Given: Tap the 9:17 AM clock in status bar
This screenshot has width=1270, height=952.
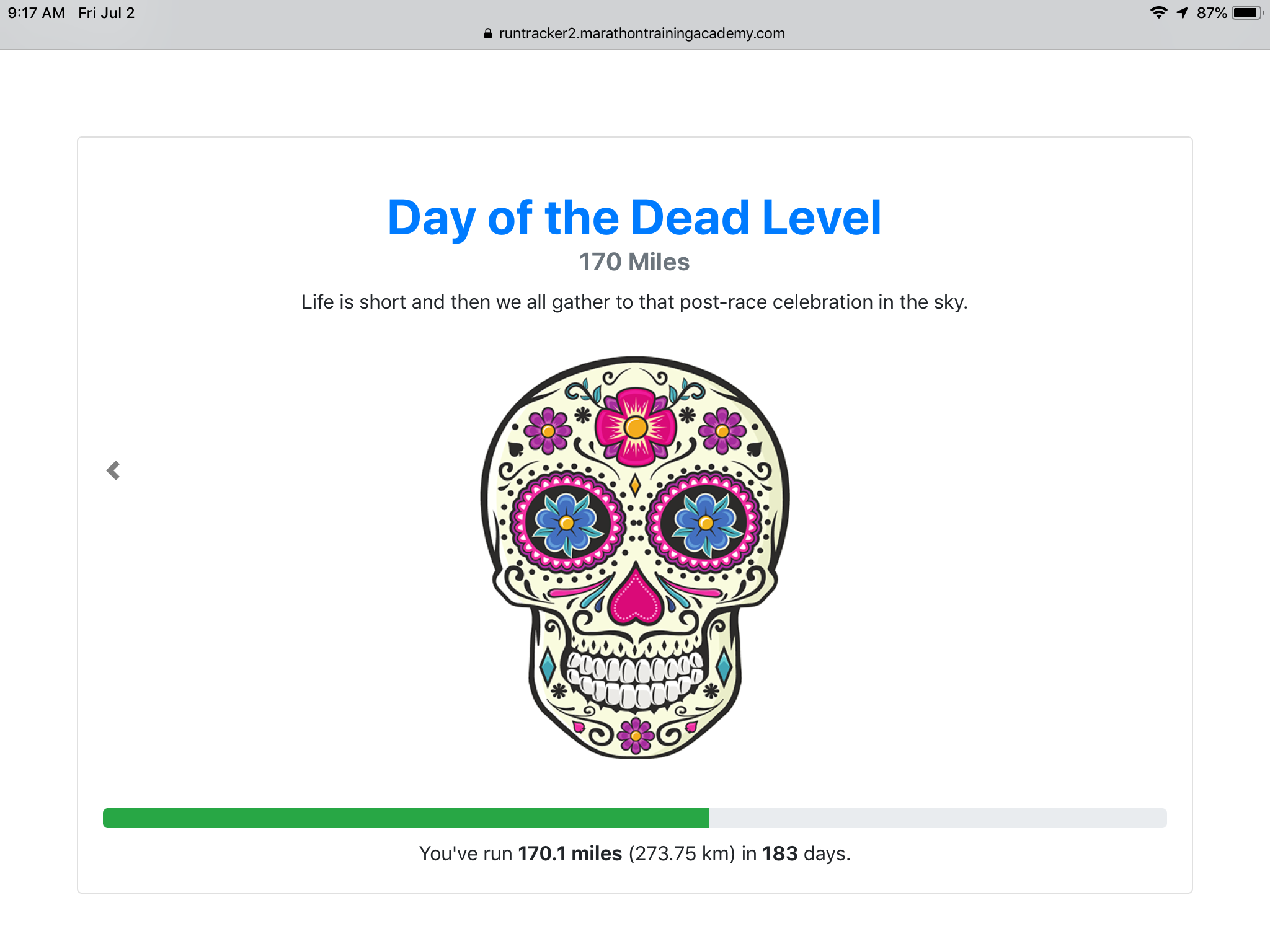Looking at the screenshot, I should pos(36,13).
